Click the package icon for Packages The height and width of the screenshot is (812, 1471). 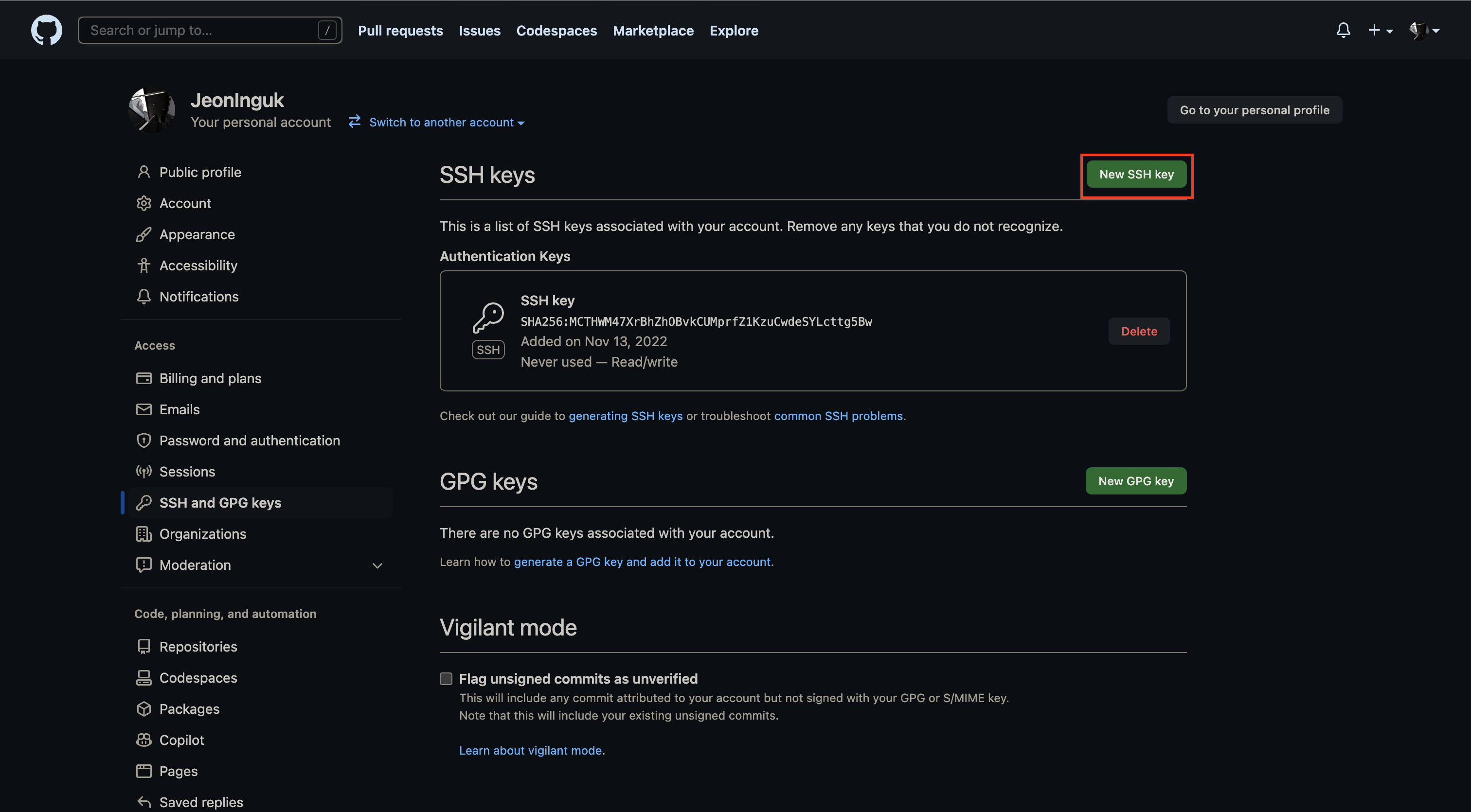tap(144, 709)
